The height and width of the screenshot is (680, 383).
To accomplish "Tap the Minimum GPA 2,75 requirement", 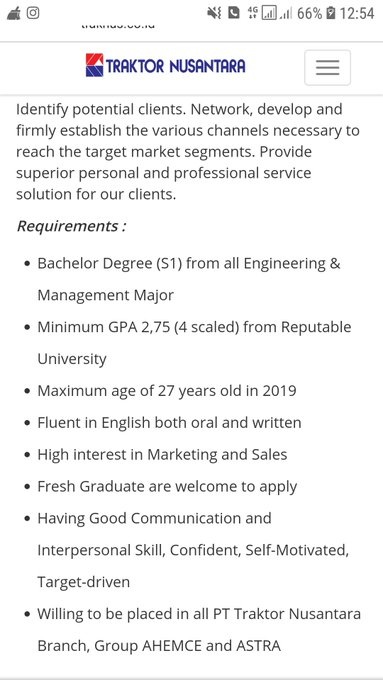I will (194, 343).
